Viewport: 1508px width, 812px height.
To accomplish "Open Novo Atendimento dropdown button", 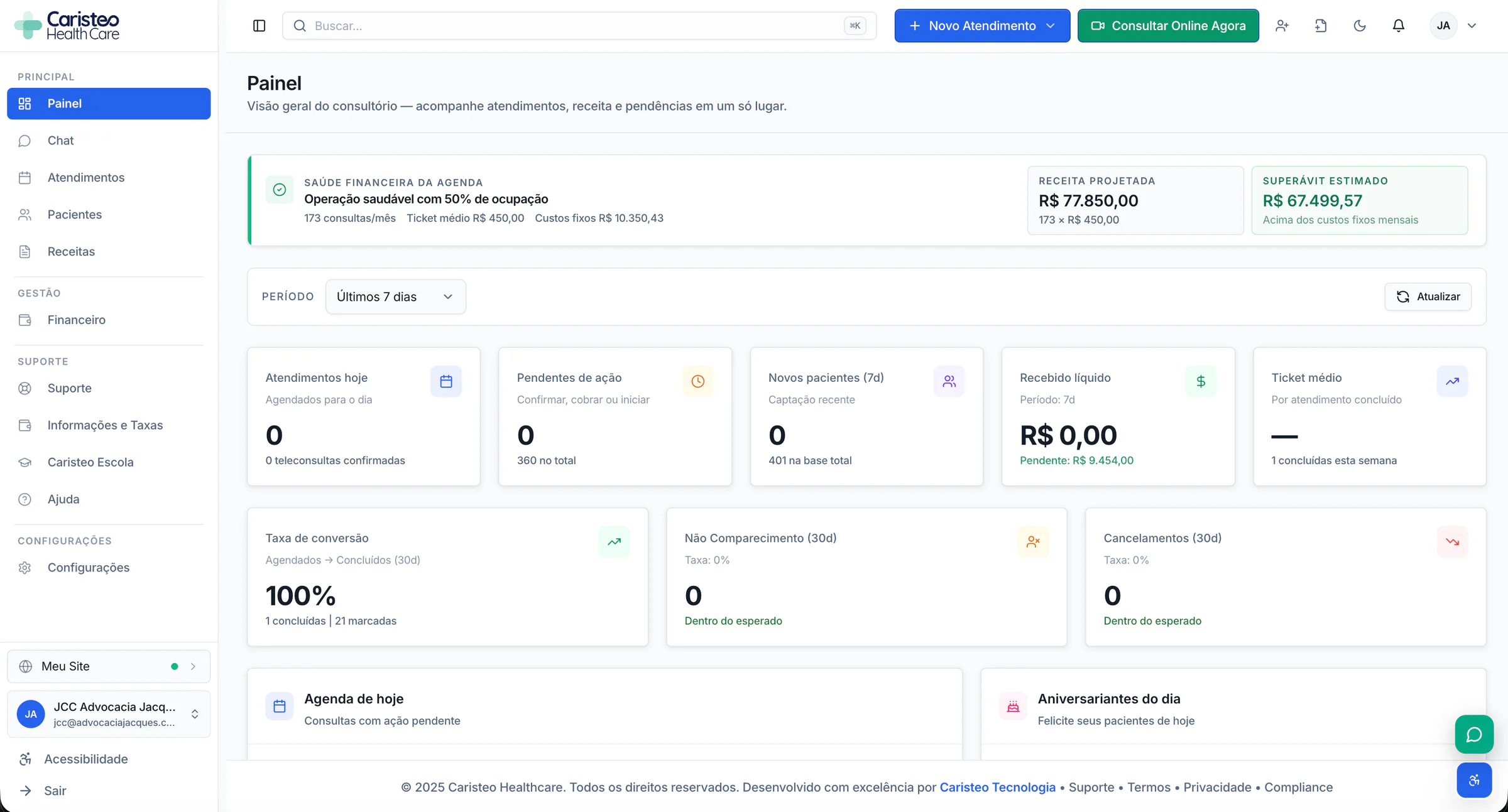I will tap(982, 26).
